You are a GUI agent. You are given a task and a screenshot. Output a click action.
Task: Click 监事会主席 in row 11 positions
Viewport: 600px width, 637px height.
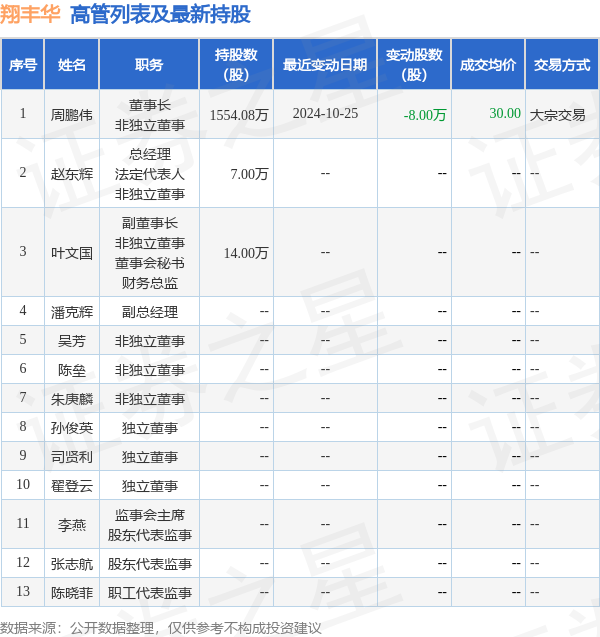click(149, 515)
